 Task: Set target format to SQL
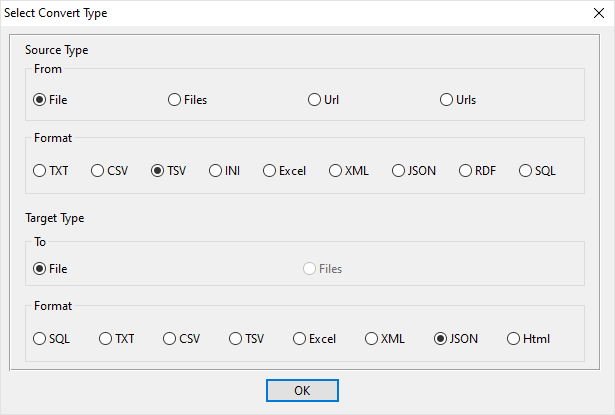pos(40,339)
